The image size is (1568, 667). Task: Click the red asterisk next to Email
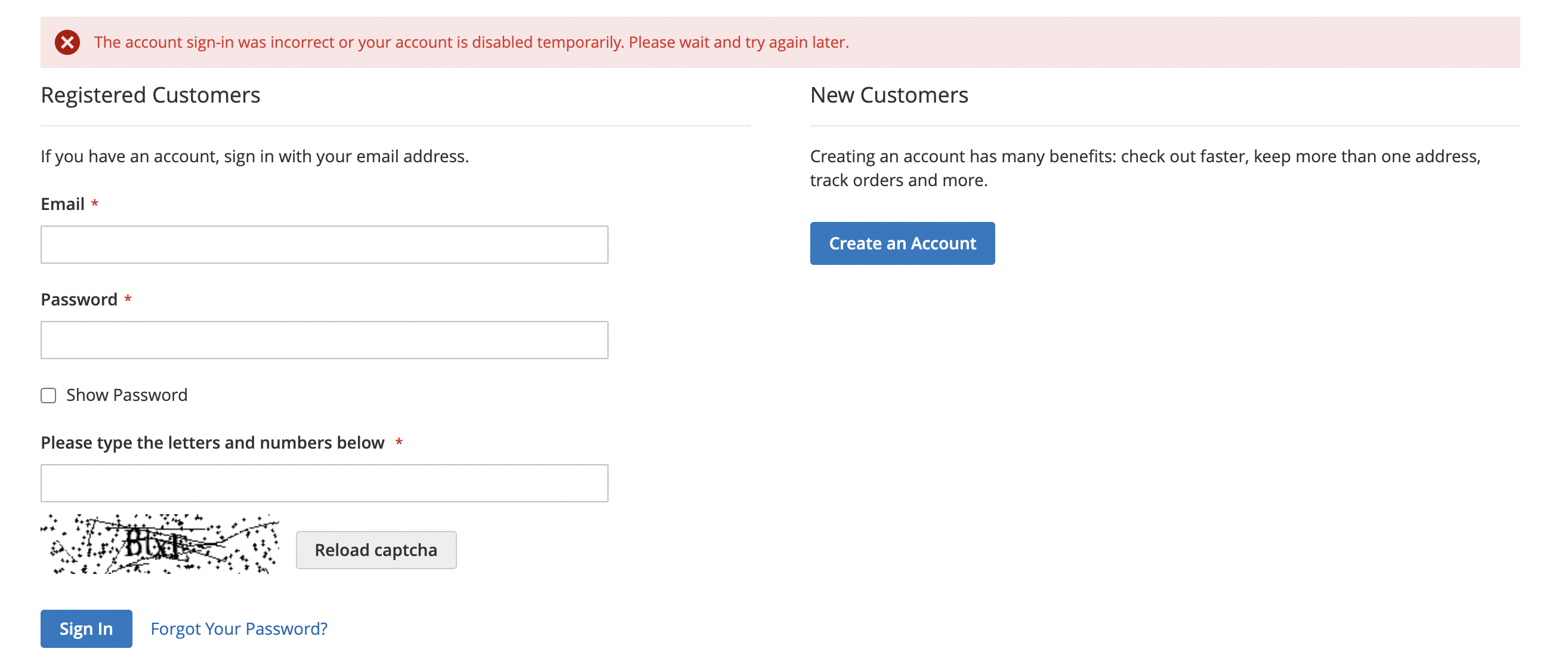(96, 204)
